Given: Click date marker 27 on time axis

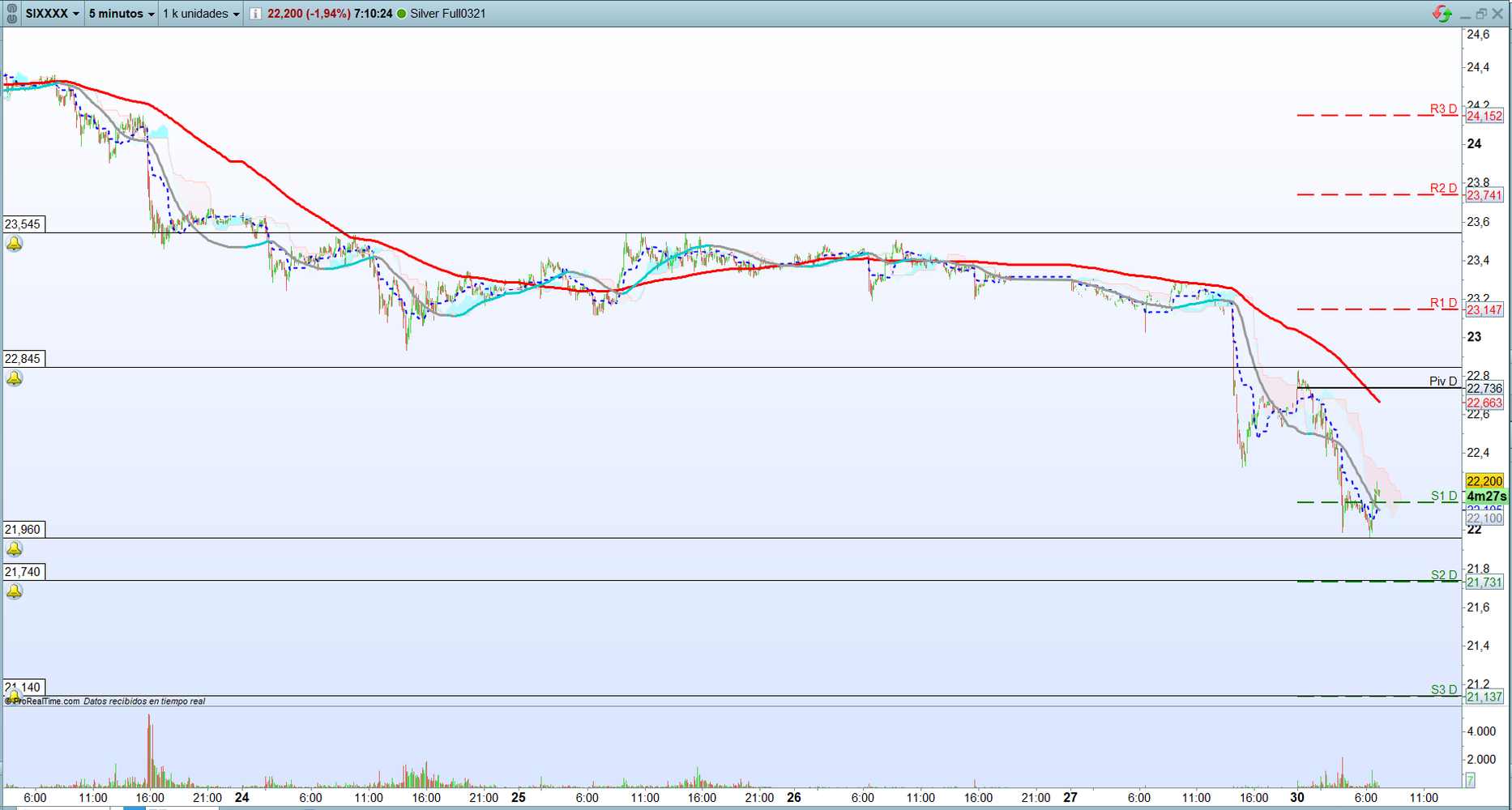Looking at the screenshot, I should (x=1070, y=797).
